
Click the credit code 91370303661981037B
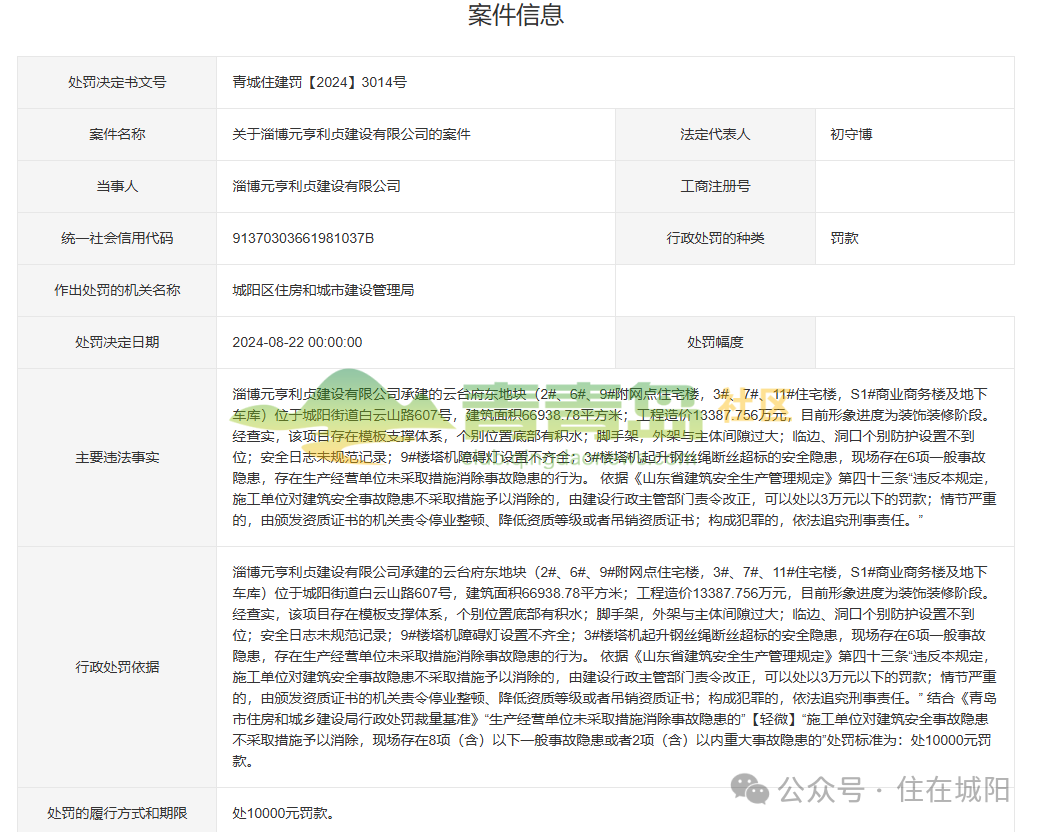pyautogui.click(x=303, y=238)
